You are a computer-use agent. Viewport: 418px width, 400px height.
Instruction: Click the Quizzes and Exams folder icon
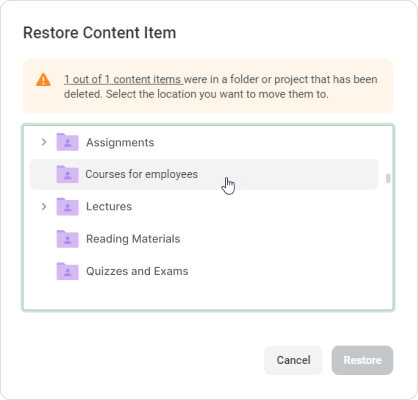pos(67,271)
